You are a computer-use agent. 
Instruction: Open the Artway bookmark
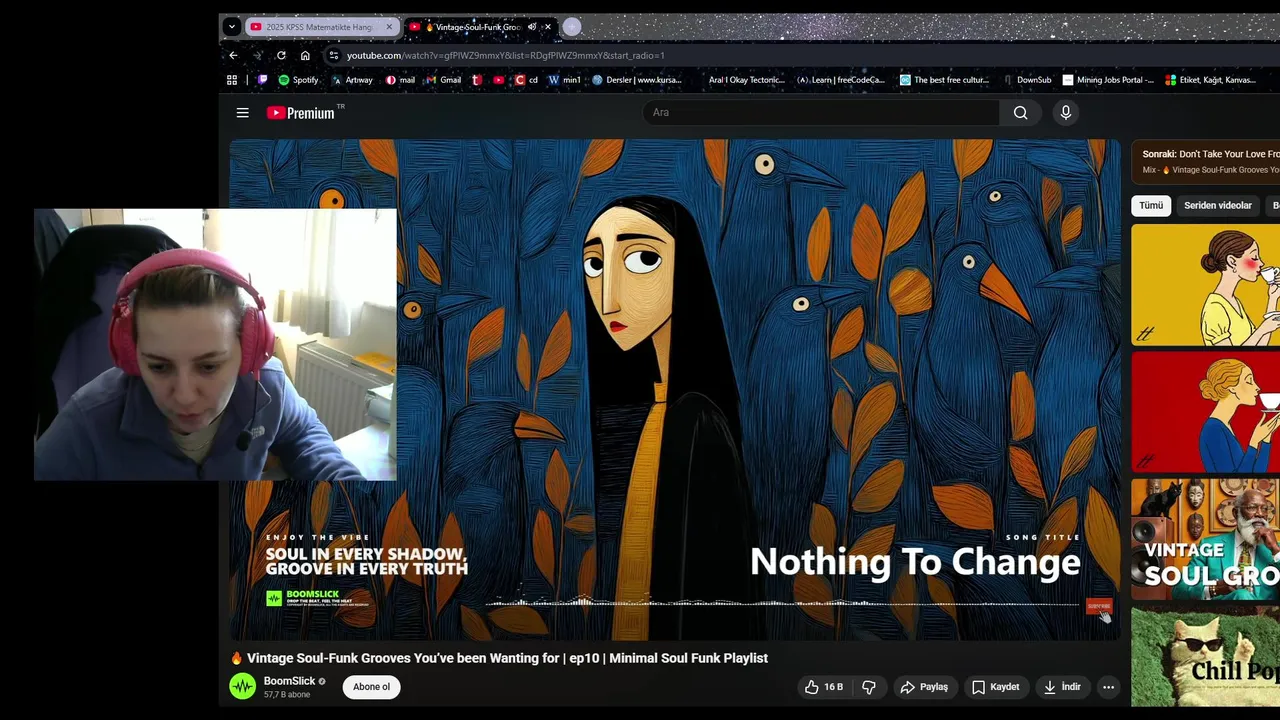click(x=352, y=80)
